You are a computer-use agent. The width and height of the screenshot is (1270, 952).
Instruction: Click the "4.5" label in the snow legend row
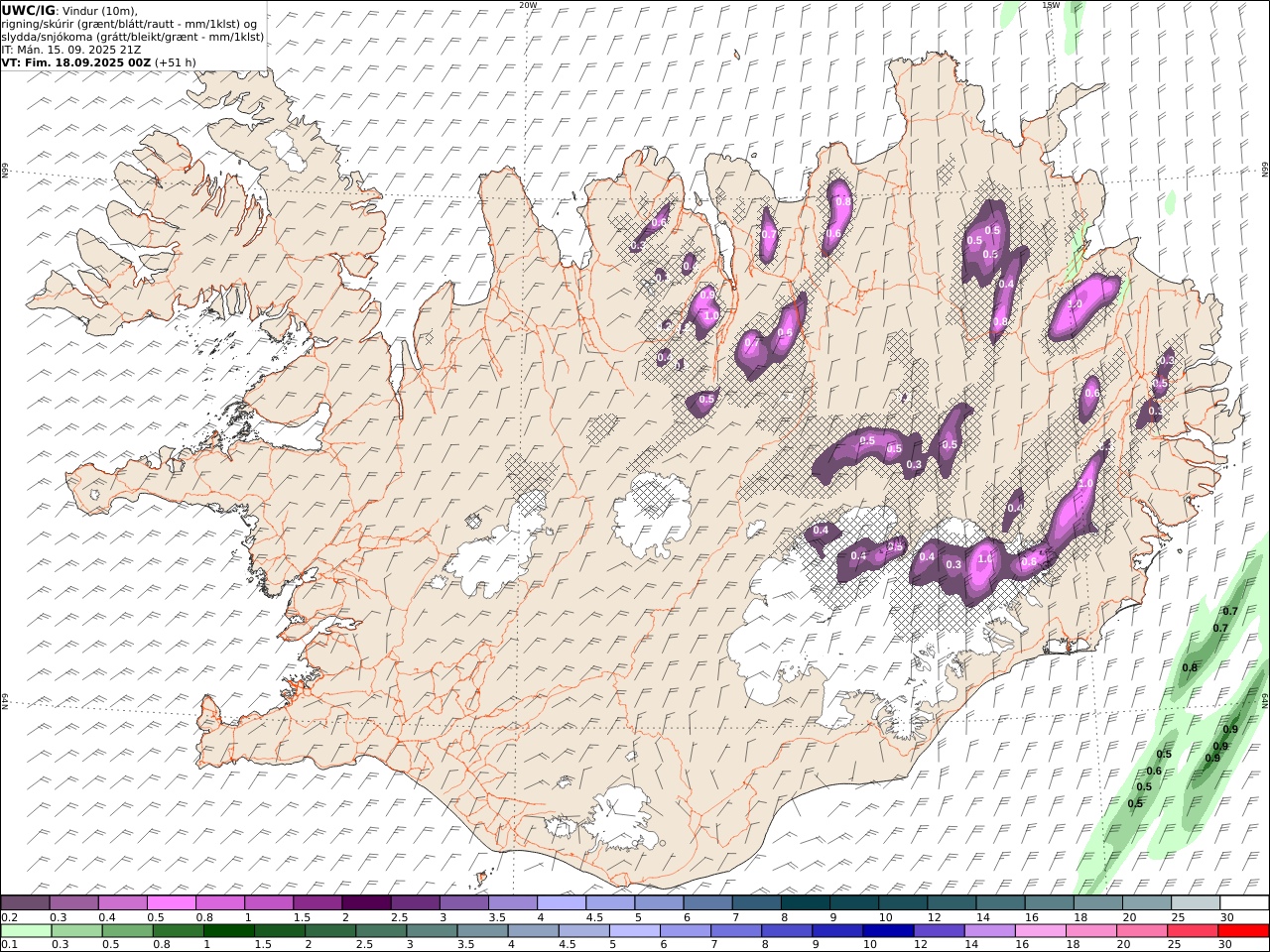click(x=595, y=917)
